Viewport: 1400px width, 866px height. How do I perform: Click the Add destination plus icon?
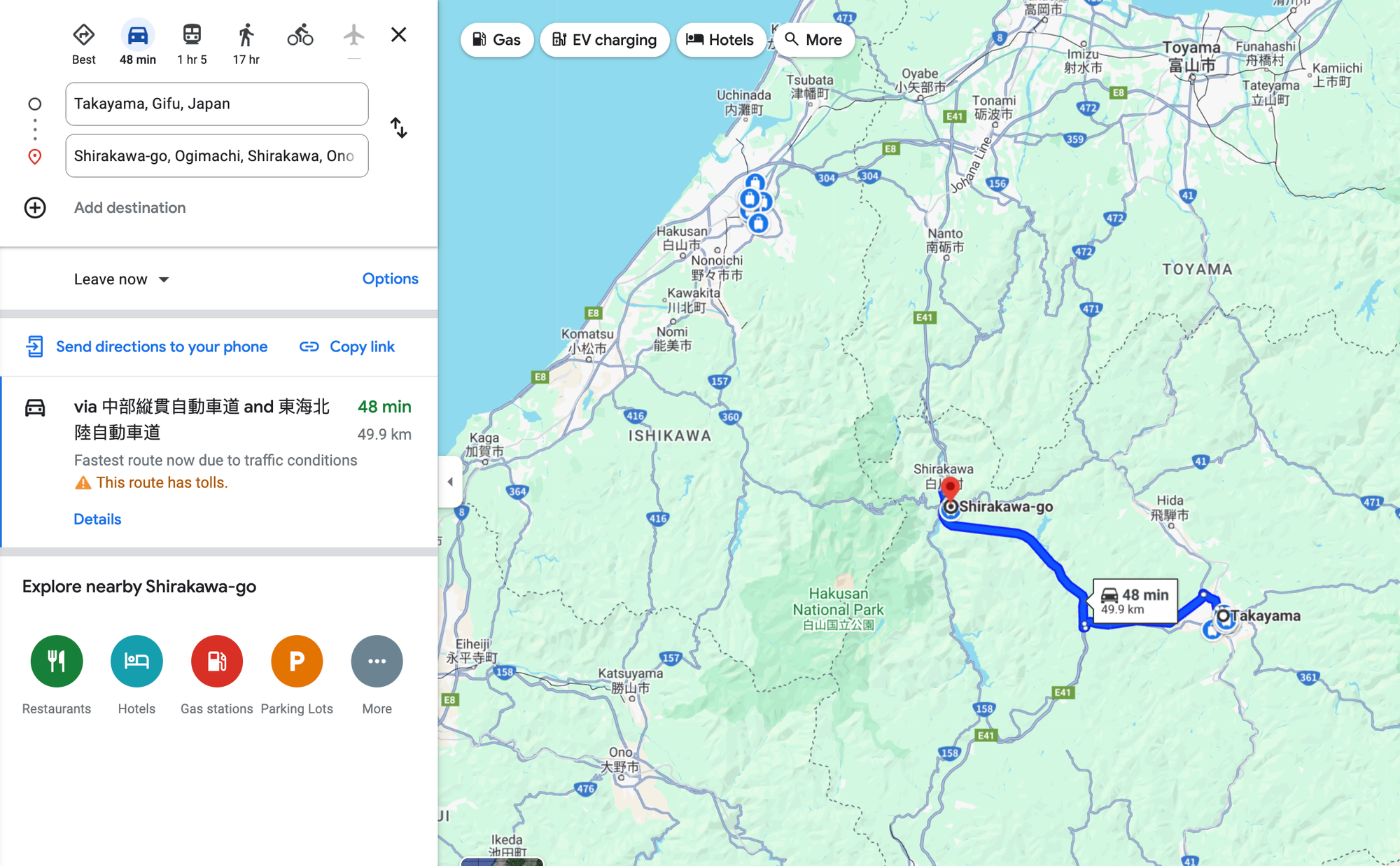coord(35,208)
